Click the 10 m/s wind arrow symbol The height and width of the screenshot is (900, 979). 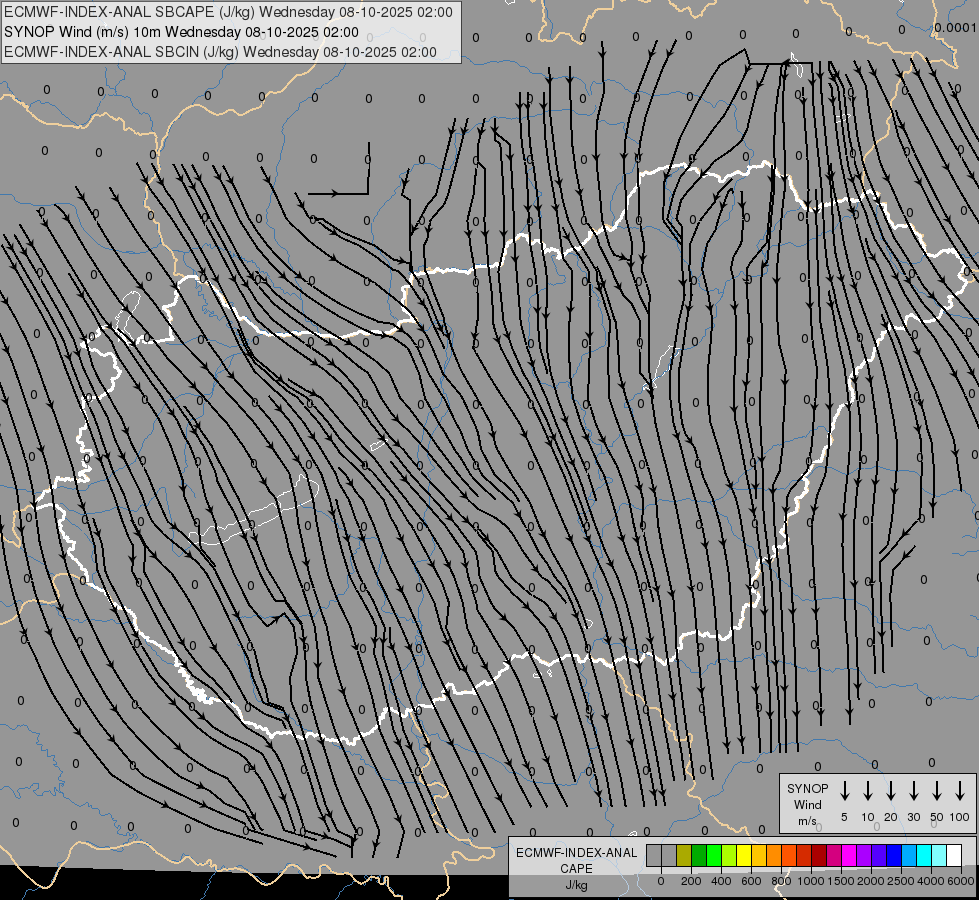click(x=867, y=791)
